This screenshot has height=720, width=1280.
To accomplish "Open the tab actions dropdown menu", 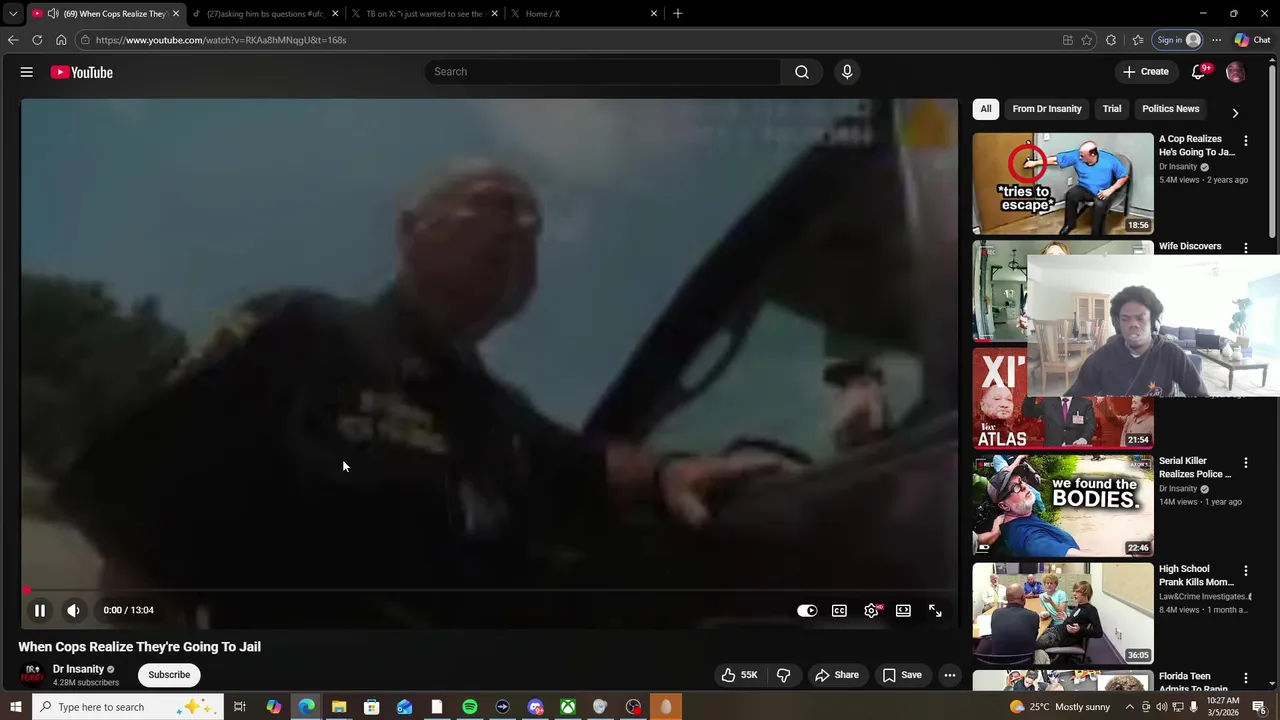I will click(x=12, y=14).
